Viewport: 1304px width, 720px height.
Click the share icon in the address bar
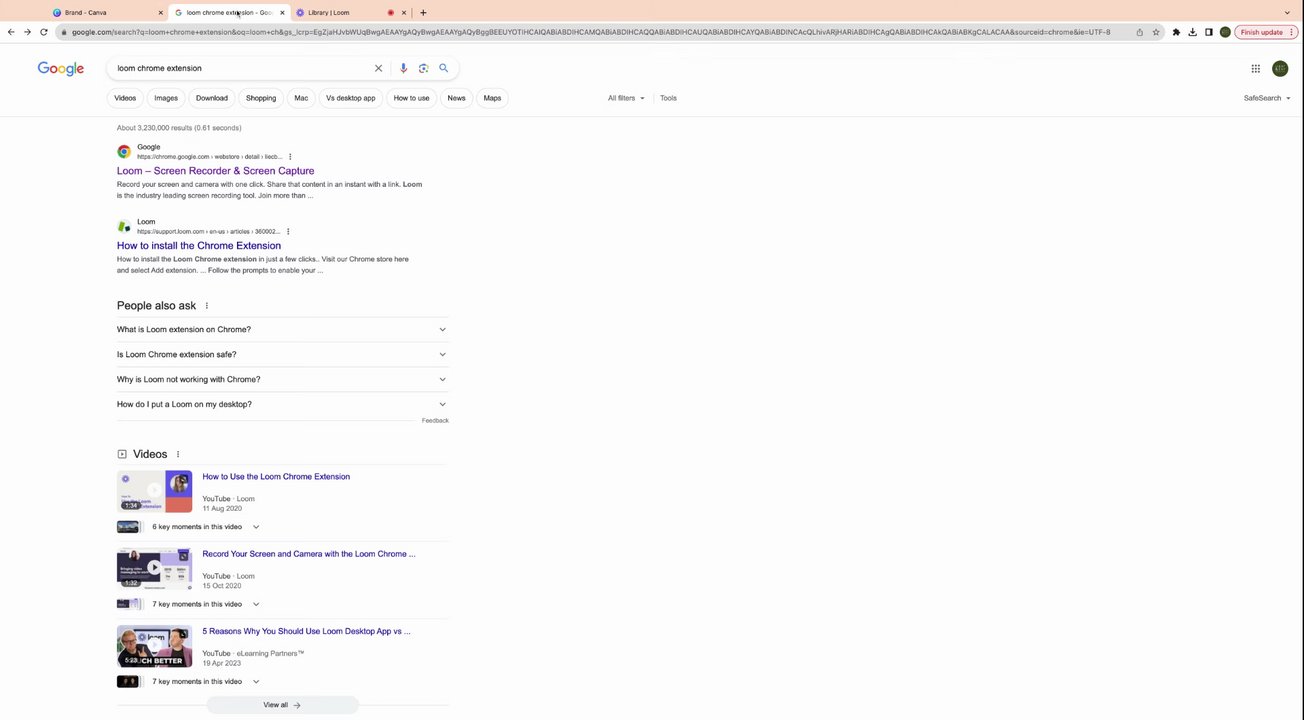[x=1139, y=32]
